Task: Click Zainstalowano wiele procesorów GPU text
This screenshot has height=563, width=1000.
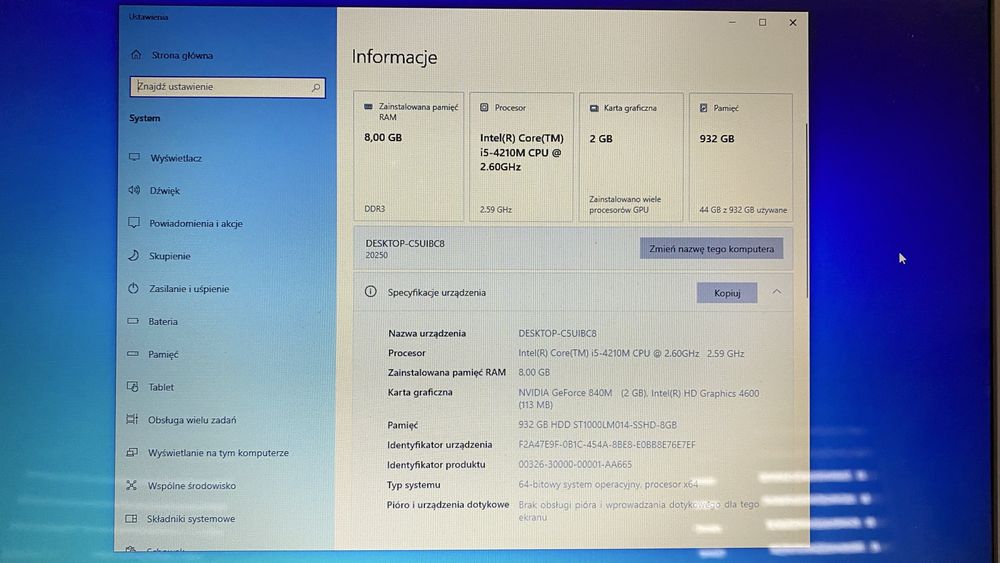Action: point(625,204)
